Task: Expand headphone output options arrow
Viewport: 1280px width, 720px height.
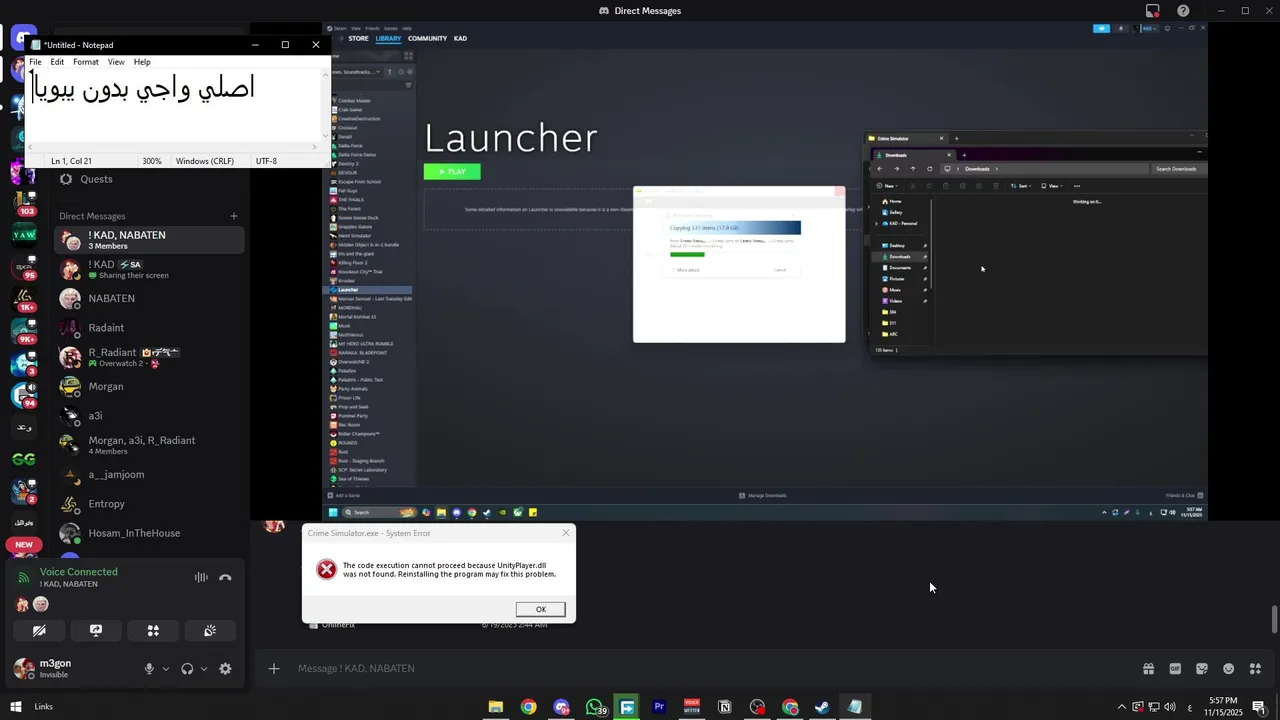Action: (204, 669)
